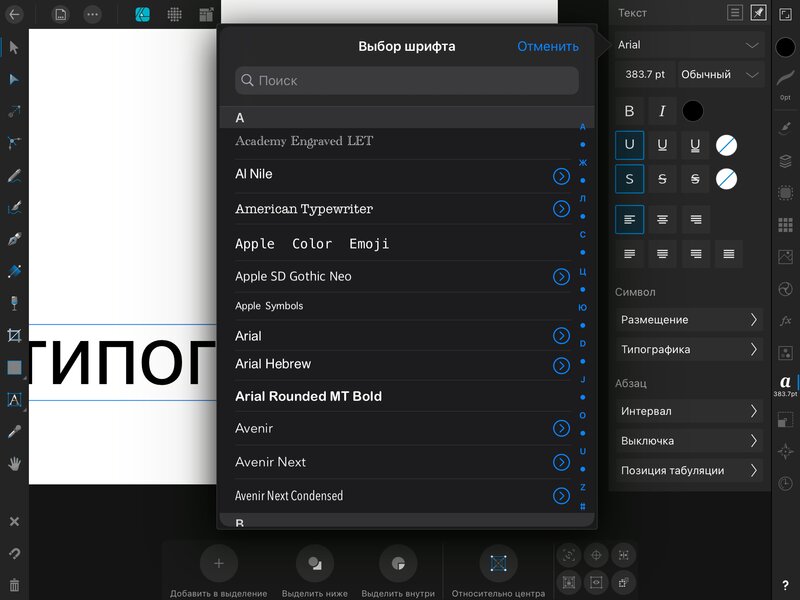The image size is (800, 600).
Task: Select double strikethrough option
Action: pos(695,179)
